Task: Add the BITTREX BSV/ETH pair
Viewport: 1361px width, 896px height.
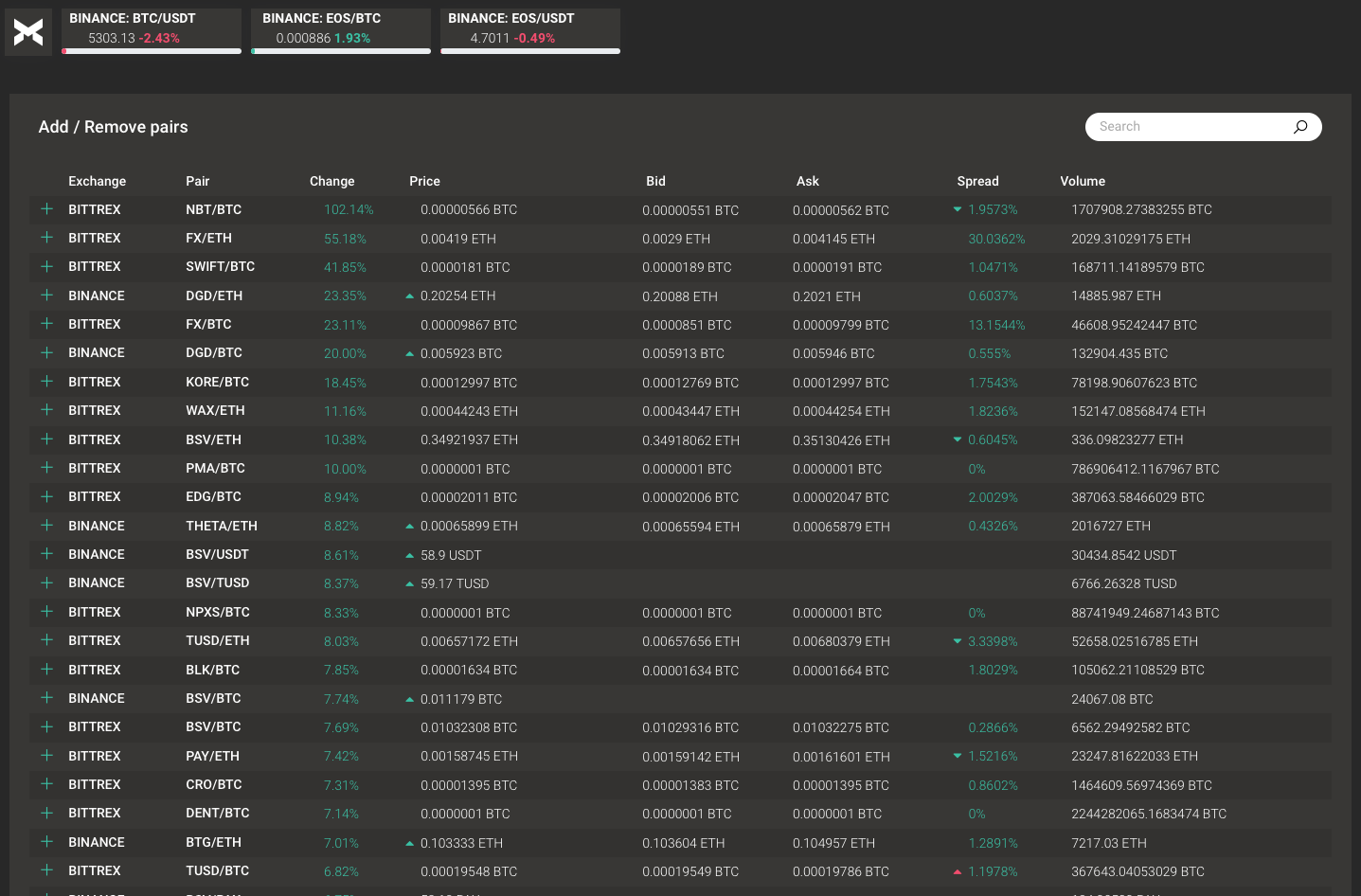Action: [46, 439]
